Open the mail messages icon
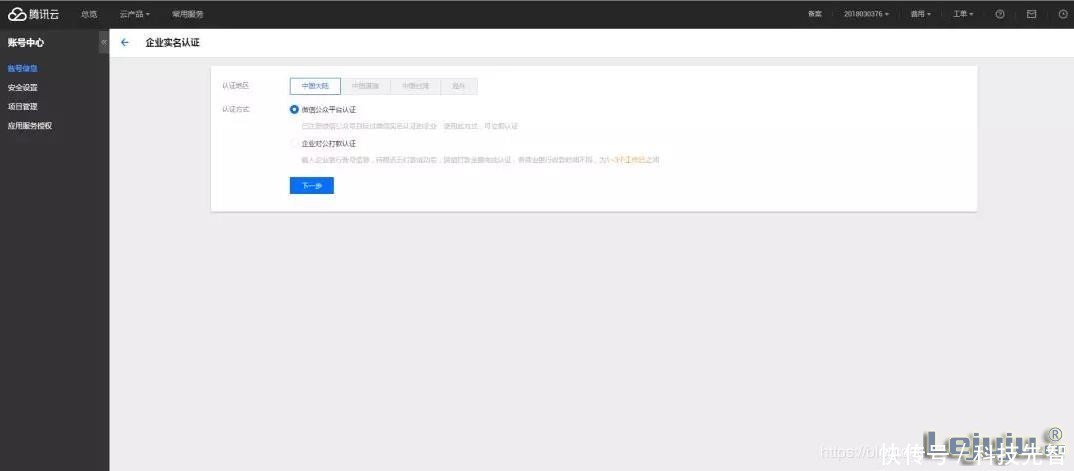 (x=1031, y=14)
